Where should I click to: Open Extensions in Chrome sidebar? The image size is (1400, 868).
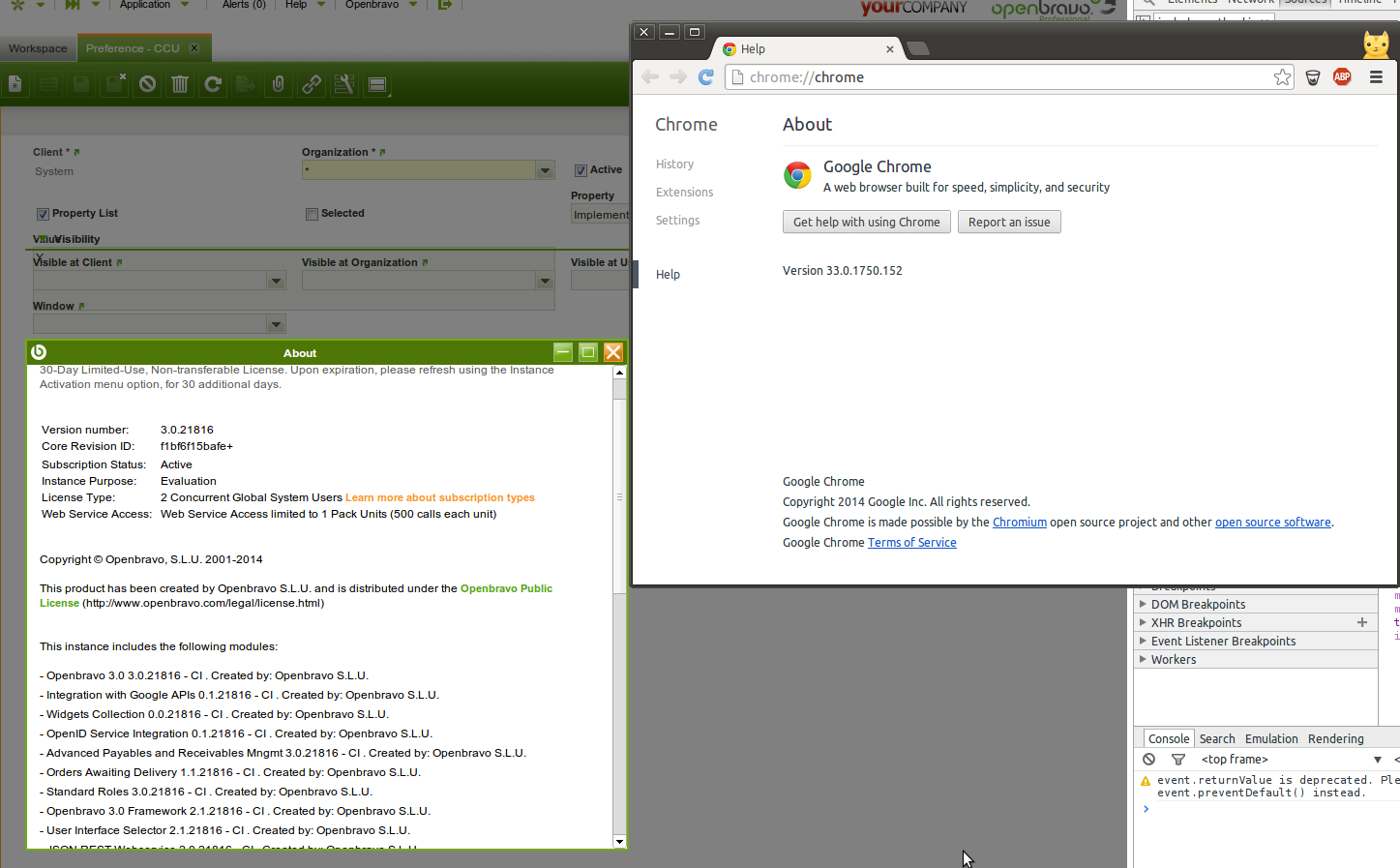[684, 193]
